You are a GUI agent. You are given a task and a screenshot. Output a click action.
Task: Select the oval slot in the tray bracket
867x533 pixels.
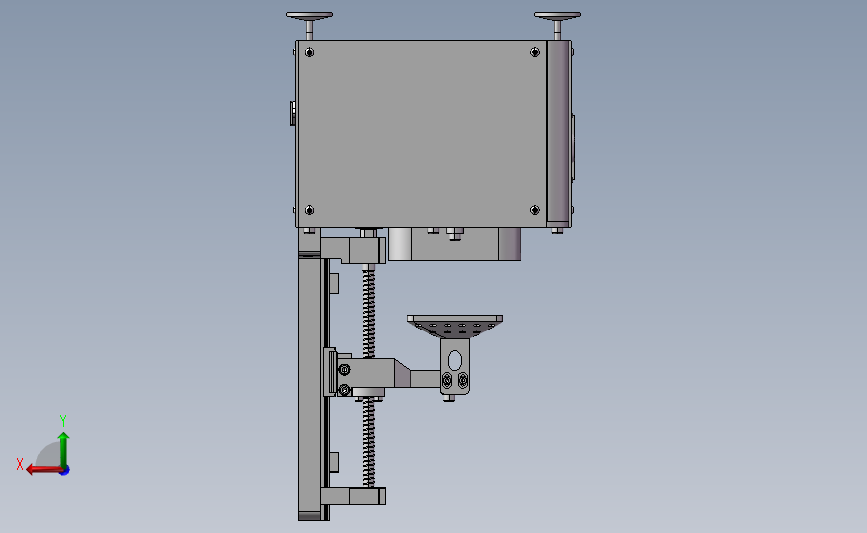[455, 360]
